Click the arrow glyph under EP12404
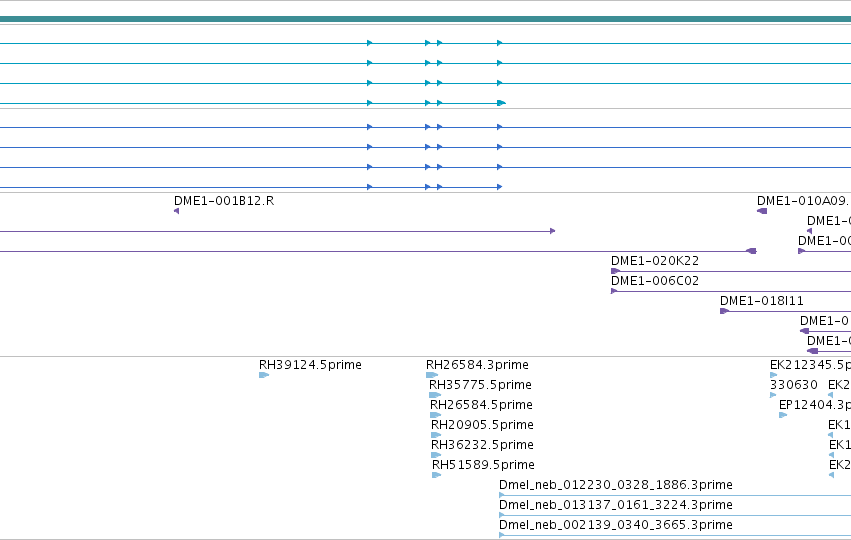 click(783, 415)
